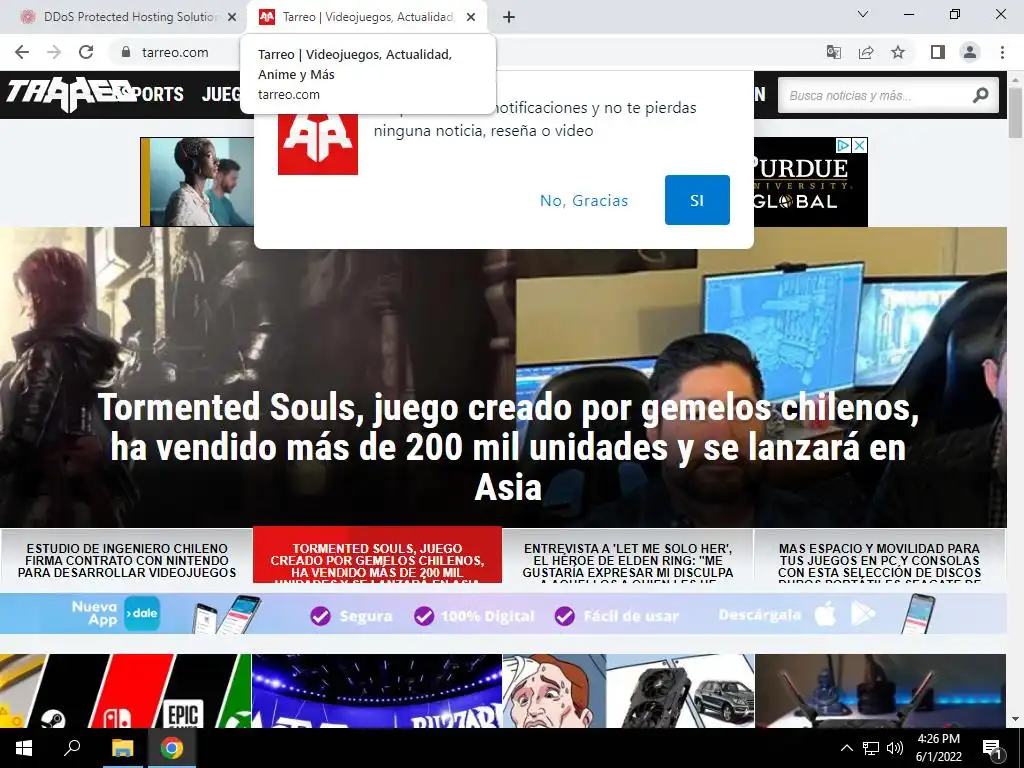The height and width of the screenshot is (768, 1024).
Task: Accept notifications with the SI button
Action: coord(697,200)
